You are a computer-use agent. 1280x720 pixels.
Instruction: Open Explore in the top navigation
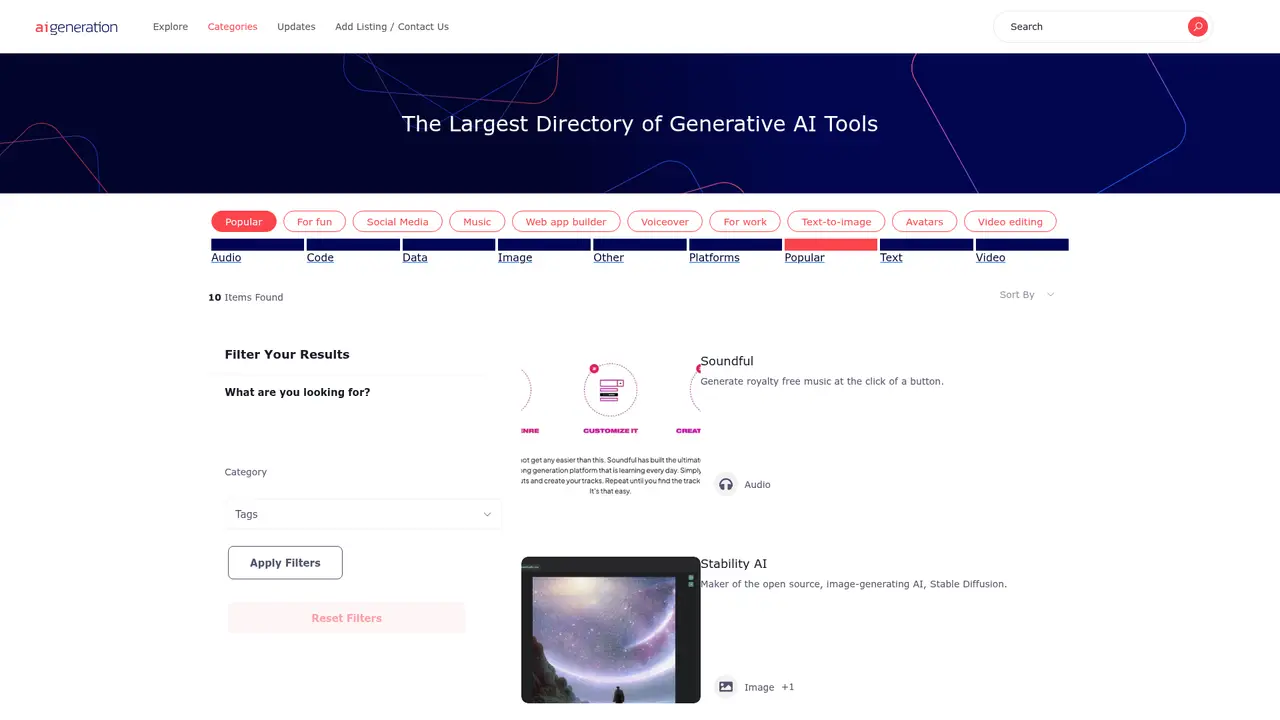click(170, 27)
